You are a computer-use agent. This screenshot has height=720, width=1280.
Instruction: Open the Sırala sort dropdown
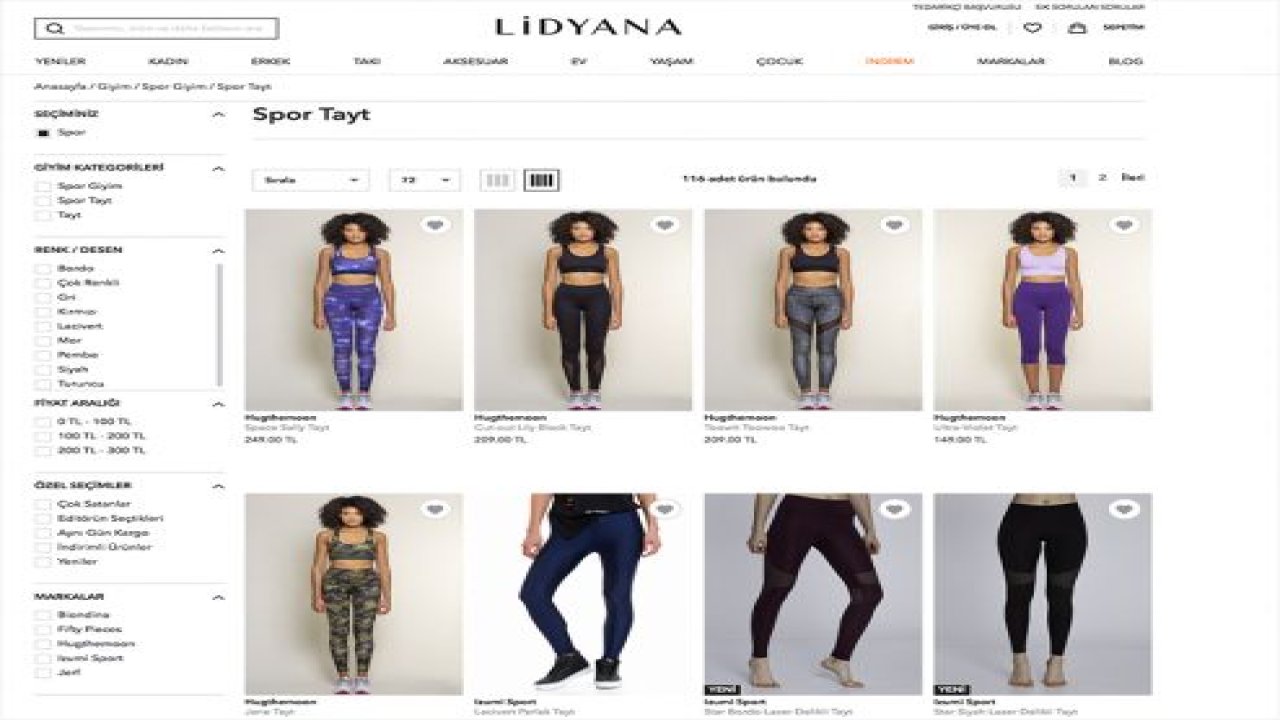click(311, 180)
